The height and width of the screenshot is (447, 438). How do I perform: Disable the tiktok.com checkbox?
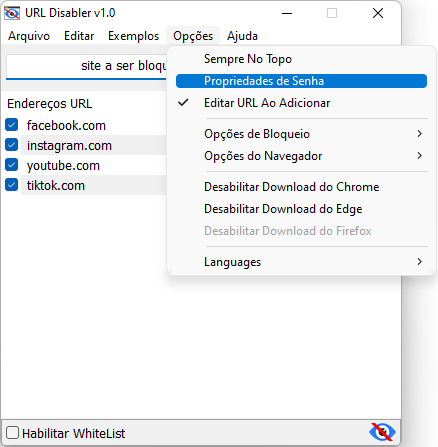tap(12, 185)
